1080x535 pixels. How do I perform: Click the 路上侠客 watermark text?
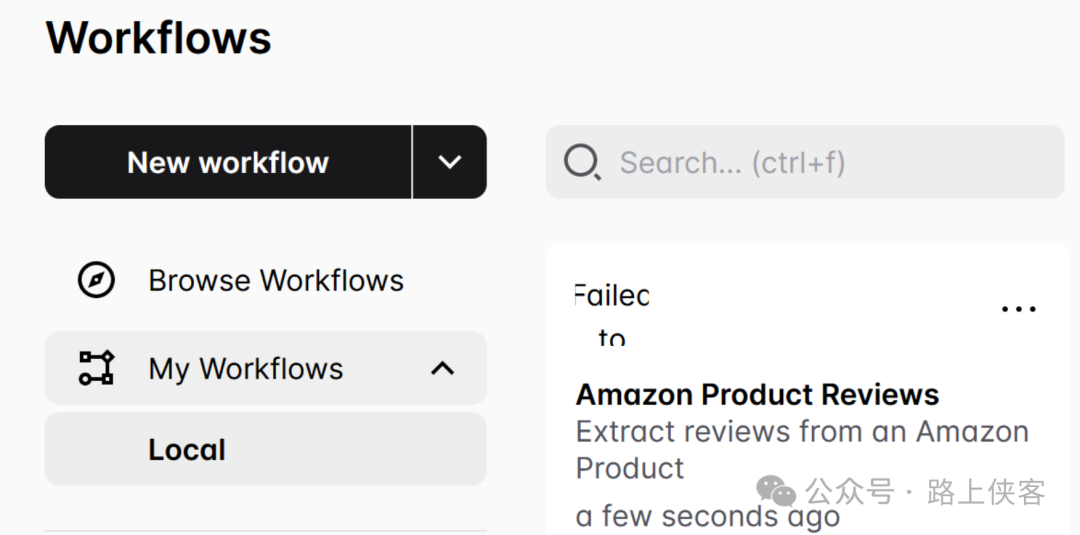(x=986, y=492)
